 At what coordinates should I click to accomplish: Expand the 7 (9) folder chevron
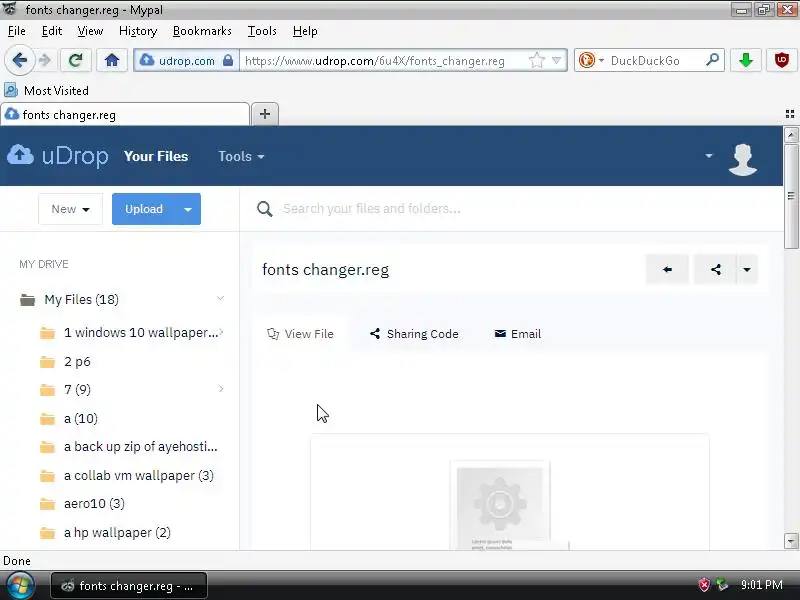[x=221, y=389]
